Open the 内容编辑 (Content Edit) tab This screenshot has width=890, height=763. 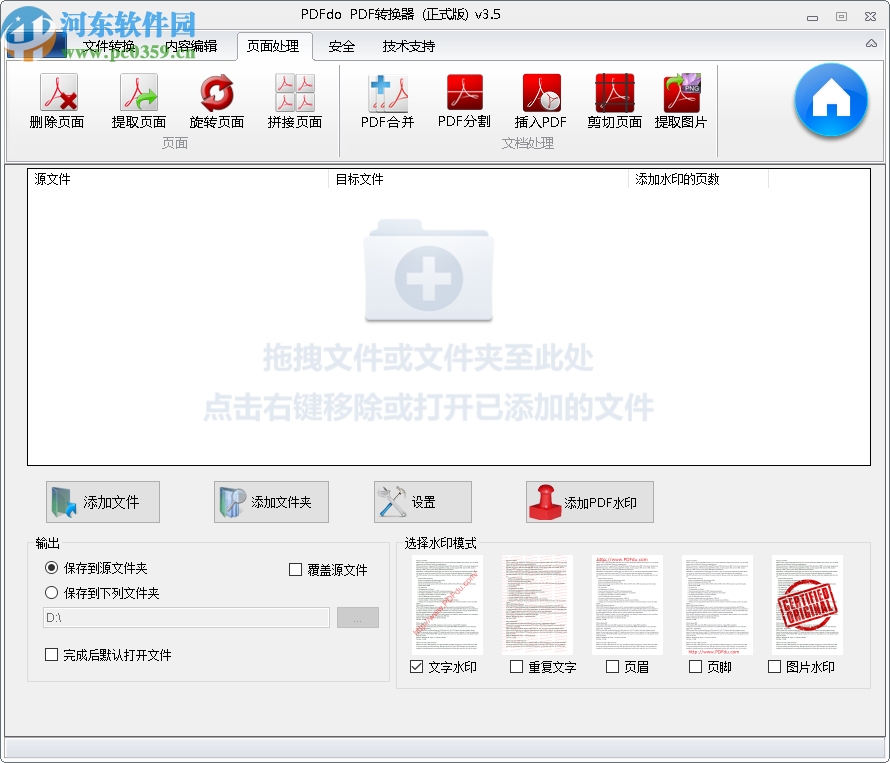pyautogui.click(x=194, y=46)
